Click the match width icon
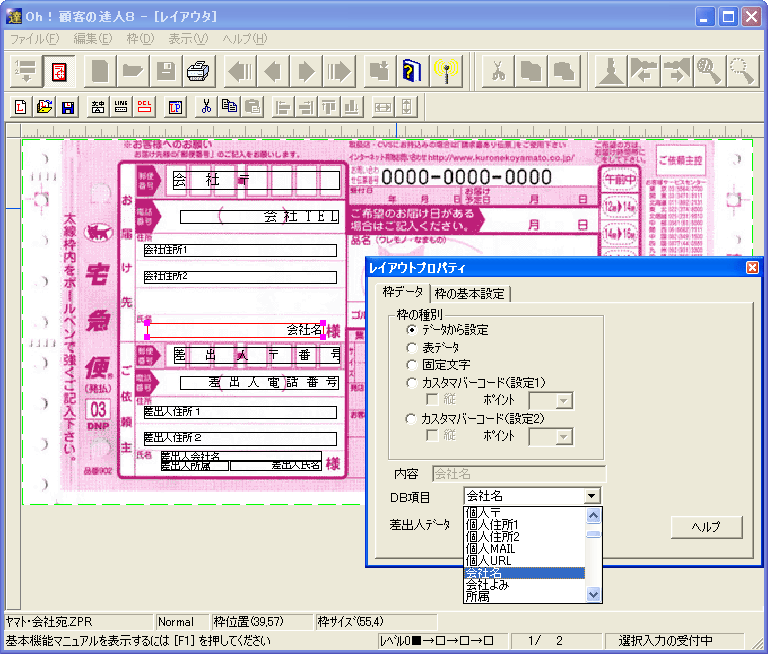The height and width of the screenshot is (654, 768). coord(383,106)
